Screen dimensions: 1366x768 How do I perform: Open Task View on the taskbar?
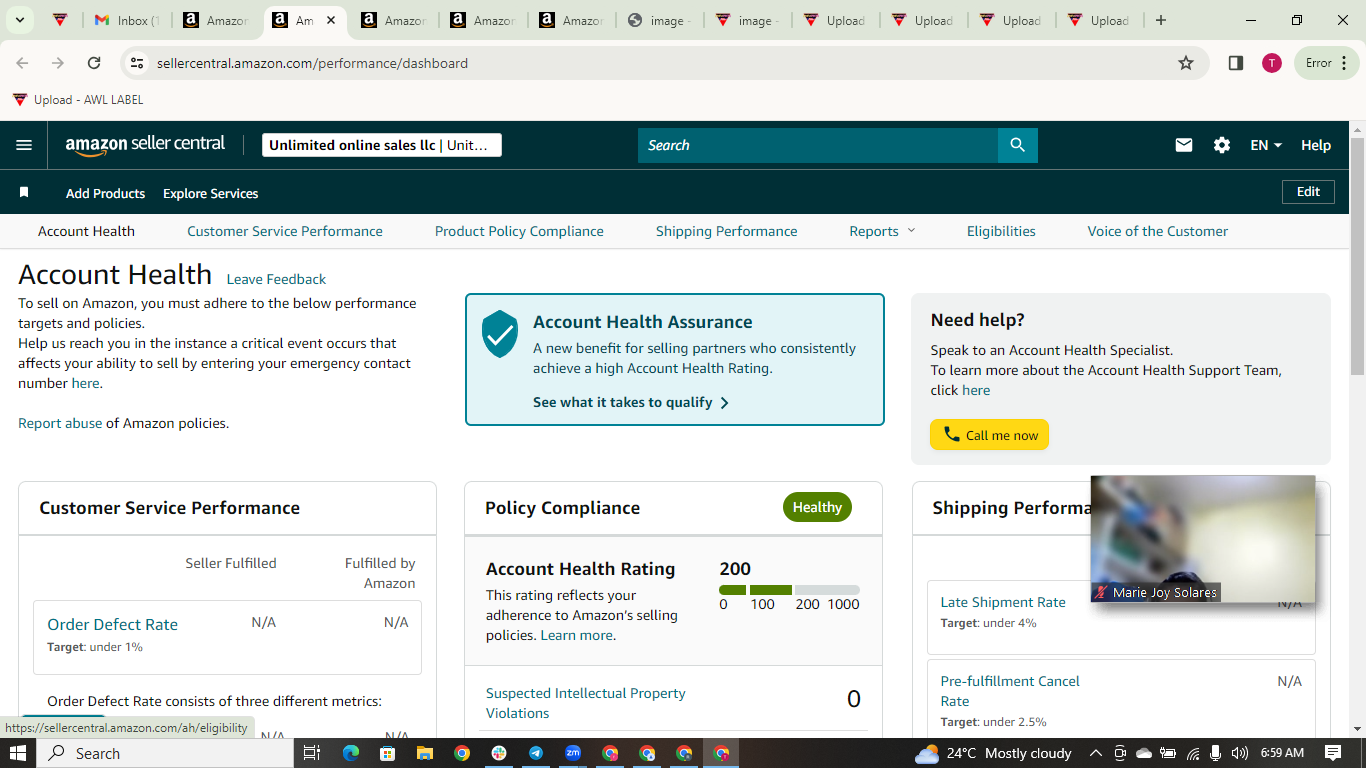[x=312, y=753]
